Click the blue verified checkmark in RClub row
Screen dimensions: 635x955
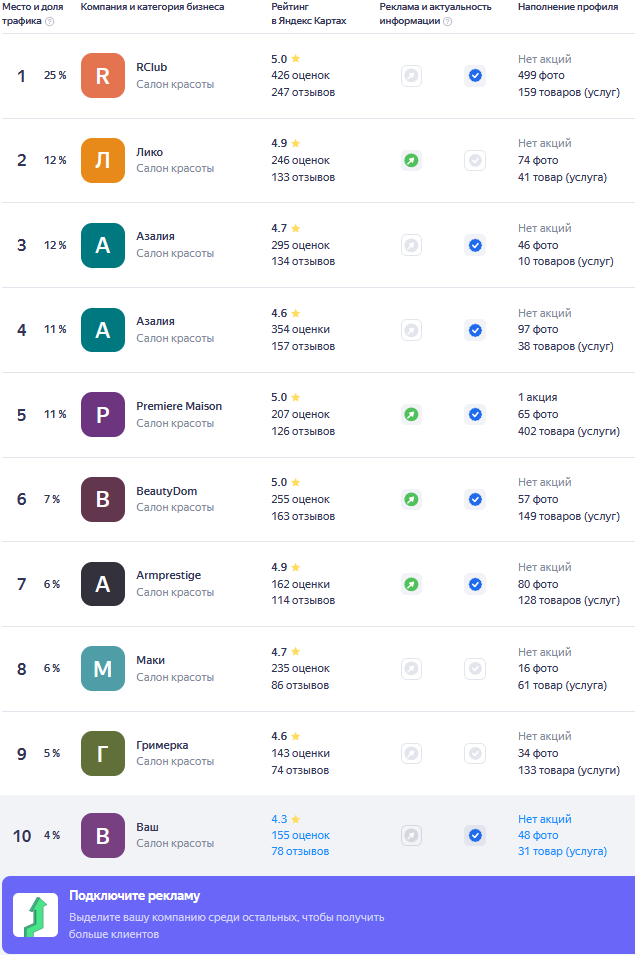pos(475,76)
